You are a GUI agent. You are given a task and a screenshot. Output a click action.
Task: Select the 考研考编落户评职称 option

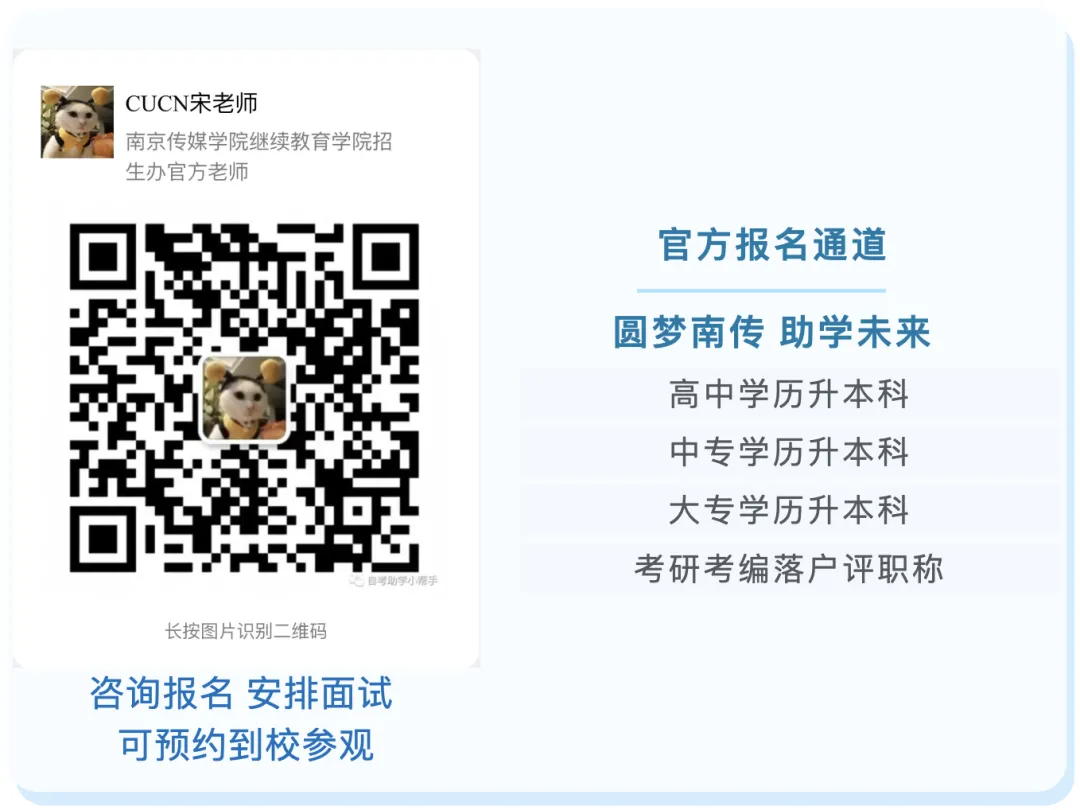pos(789,569)
